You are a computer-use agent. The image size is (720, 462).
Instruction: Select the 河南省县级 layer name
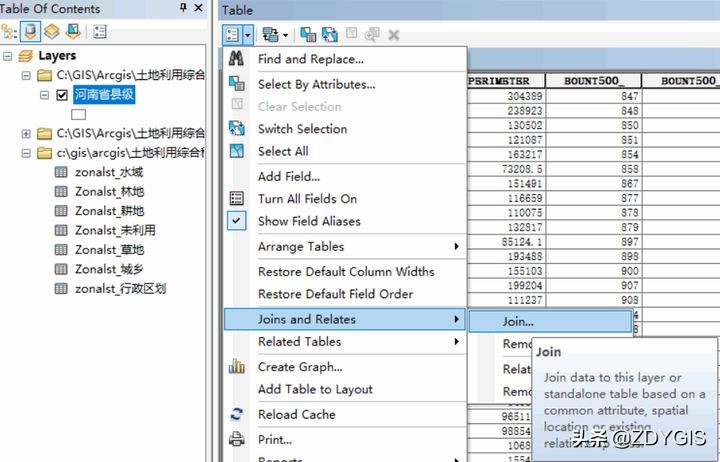[x=104, y=95]
